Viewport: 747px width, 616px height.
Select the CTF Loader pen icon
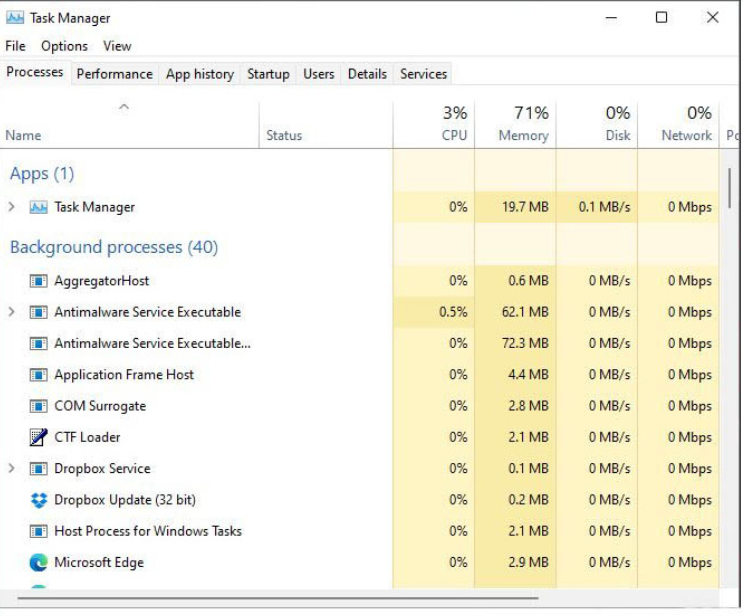click(39, 437)
